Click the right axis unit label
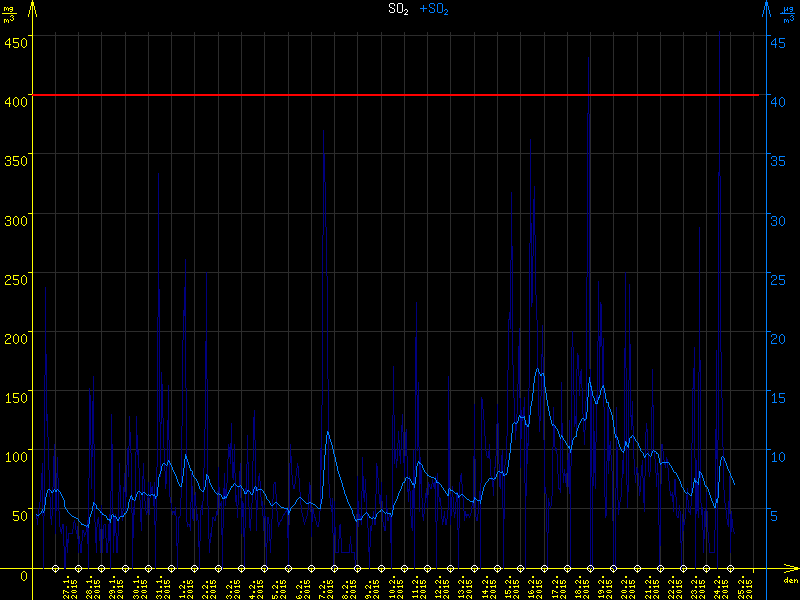Screen dimensions: 800x600 click(788, 13)
